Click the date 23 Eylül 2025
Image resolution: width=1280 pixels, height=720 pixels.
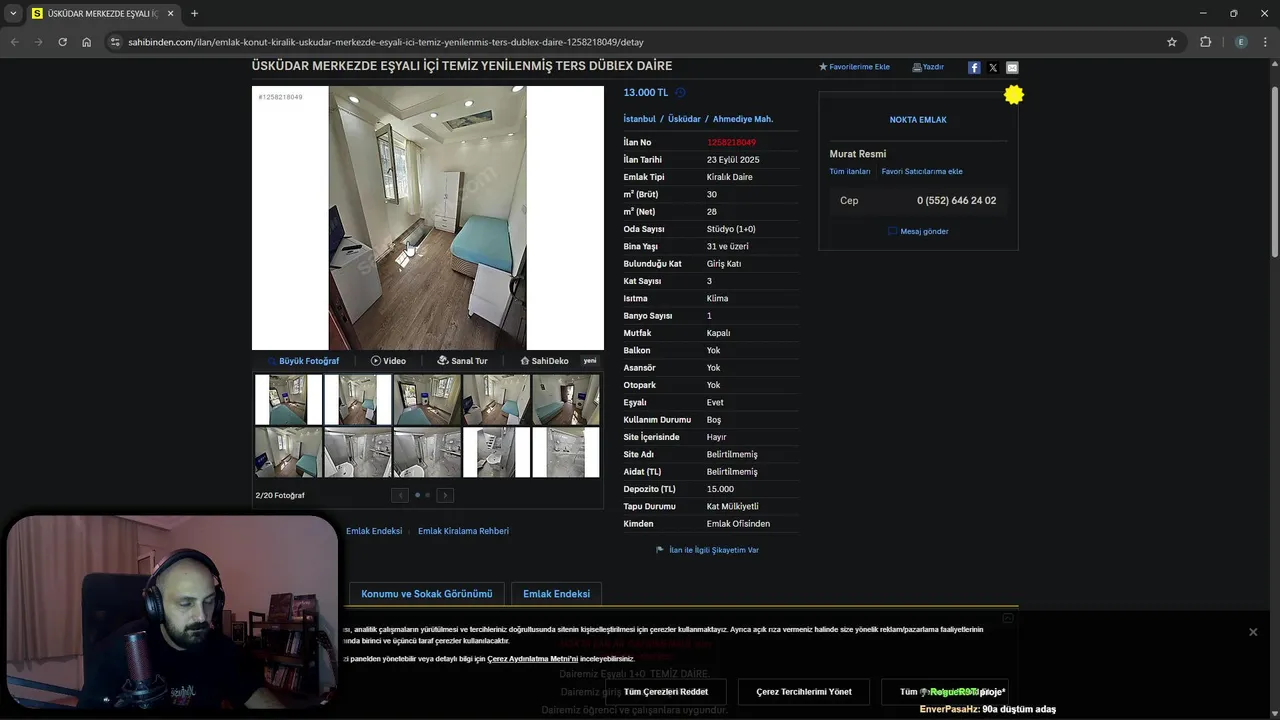pos(733,160)
